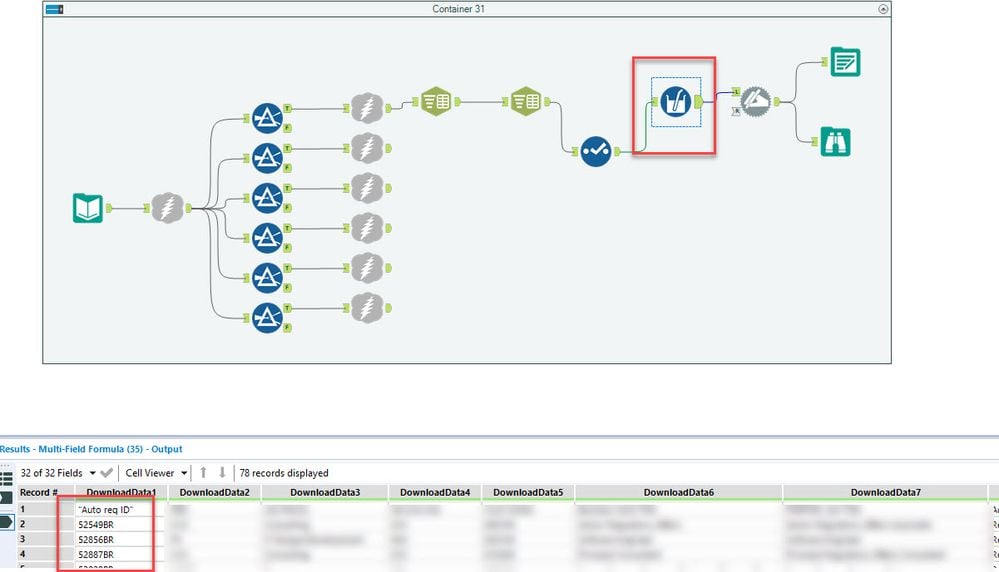Click the DownloadData3 column header
The image size is (999, 572).
pyautogui.click(x=325, y=492)
